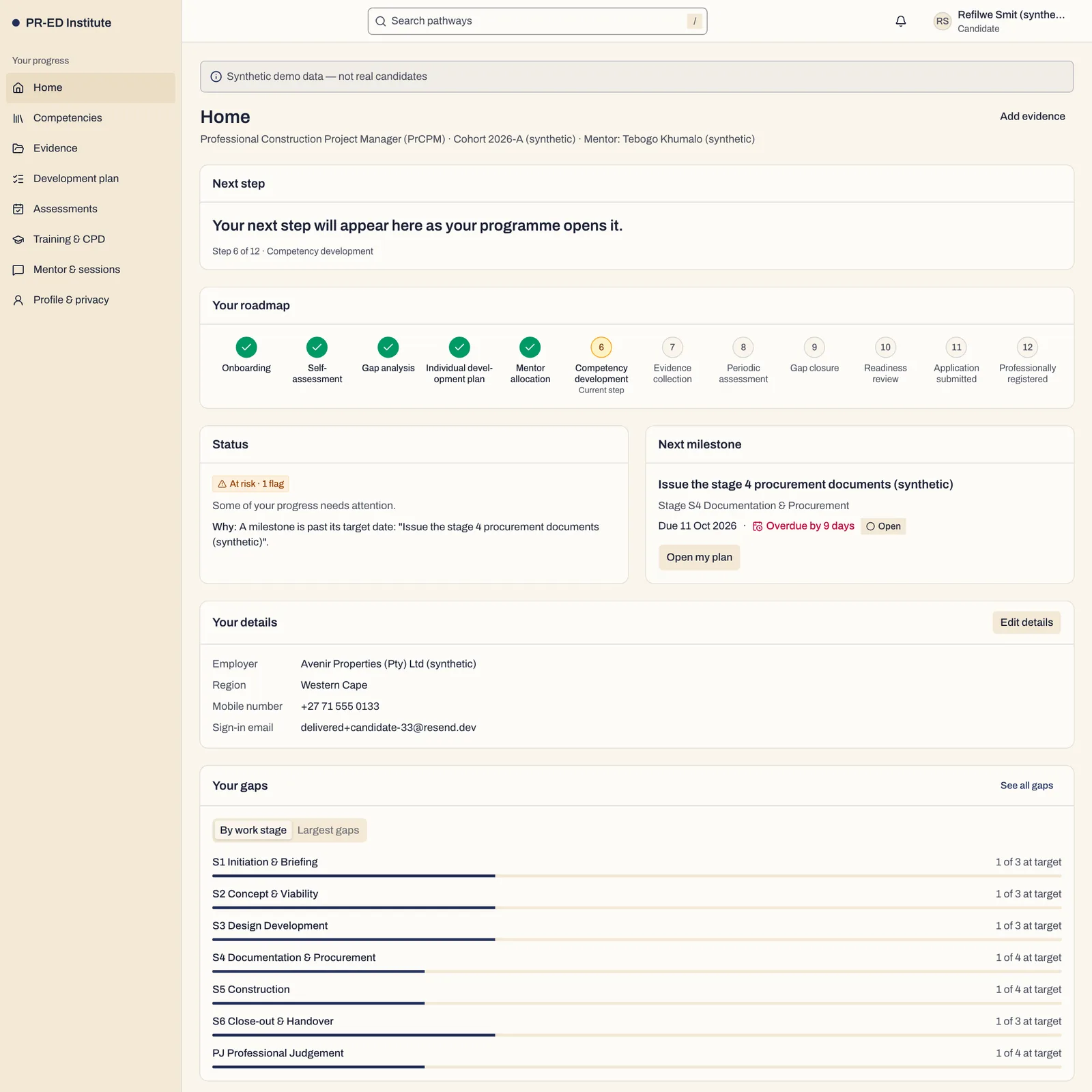
Task: Click the Assessments calendar-check icon
Action: pos(18,209)
